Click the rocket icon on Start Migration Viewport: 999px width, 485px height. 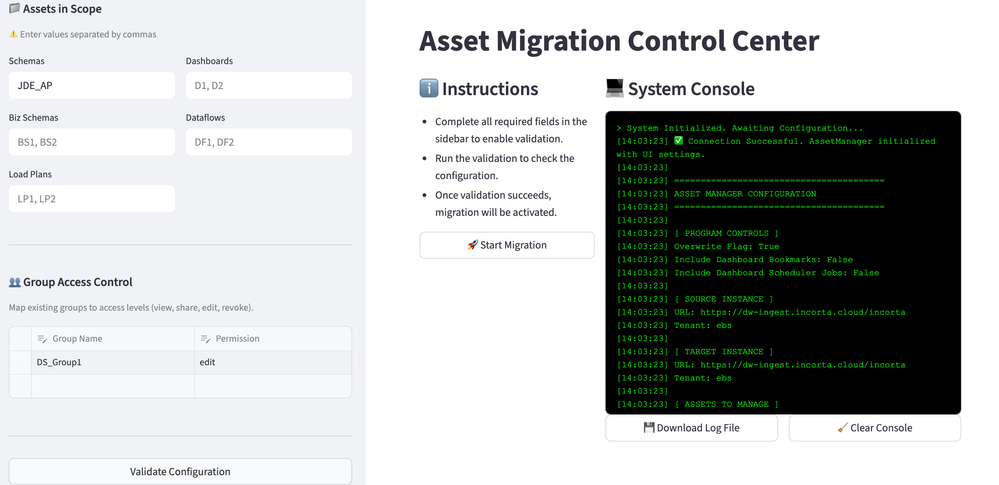(x=472, y=245)
